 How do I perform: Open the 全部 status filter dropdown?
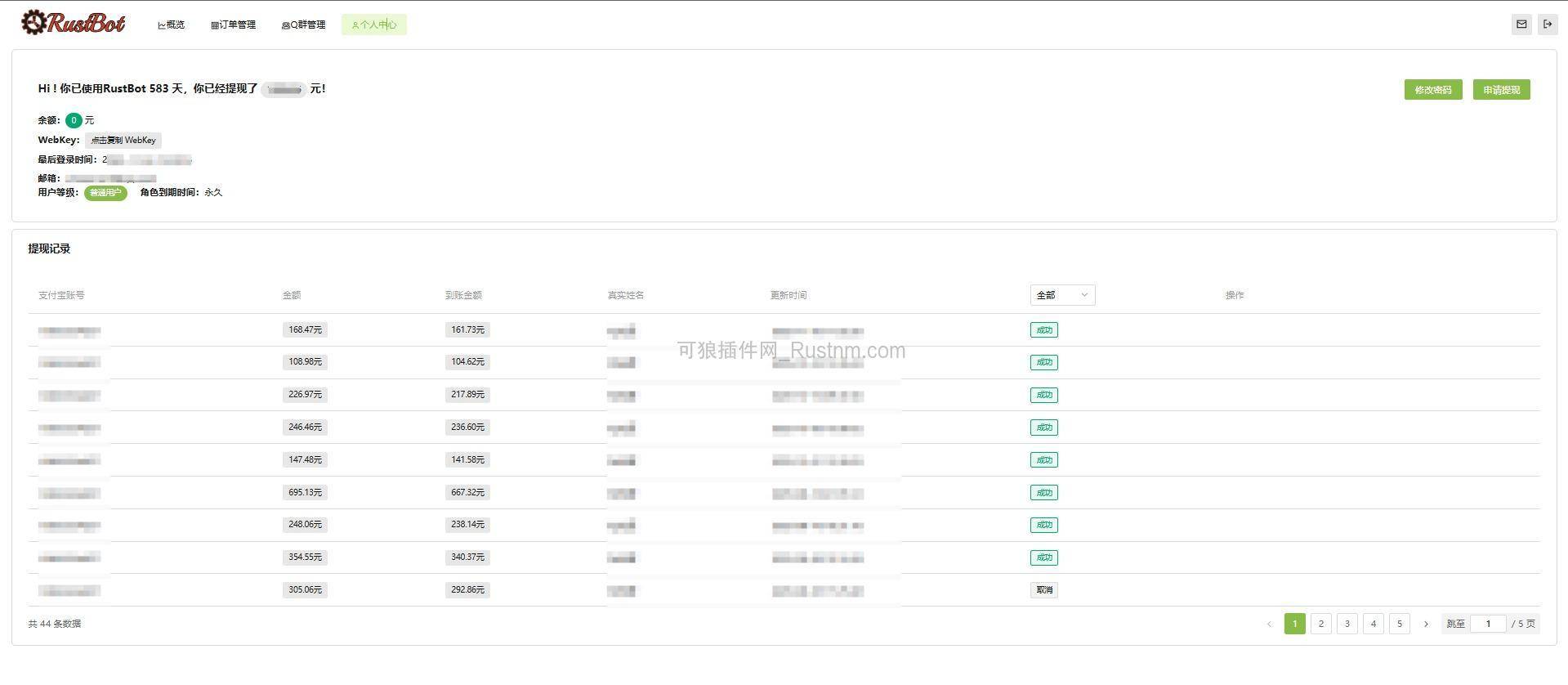pos(1062,295)
